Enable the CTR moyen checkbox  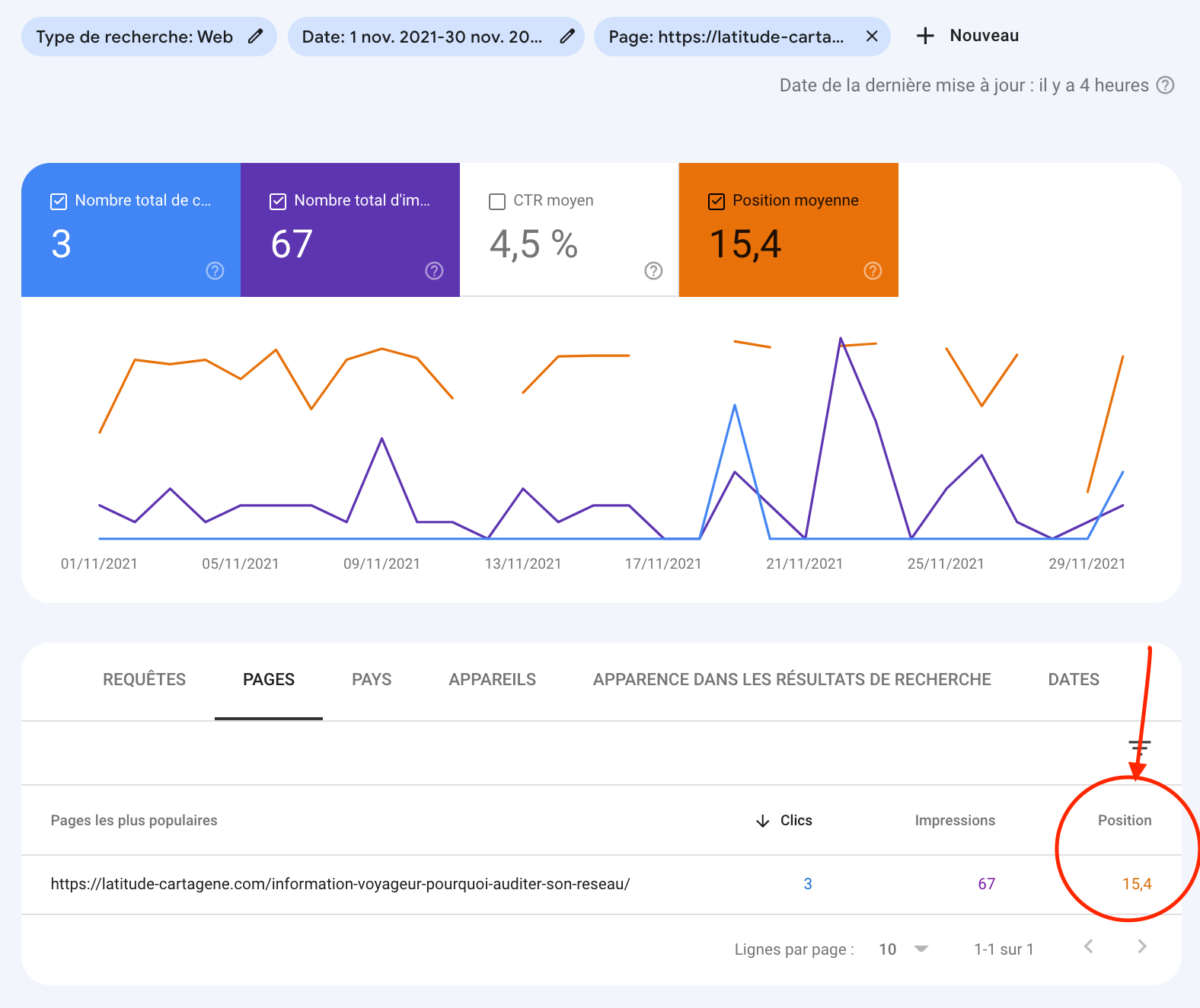click(497, 201)
